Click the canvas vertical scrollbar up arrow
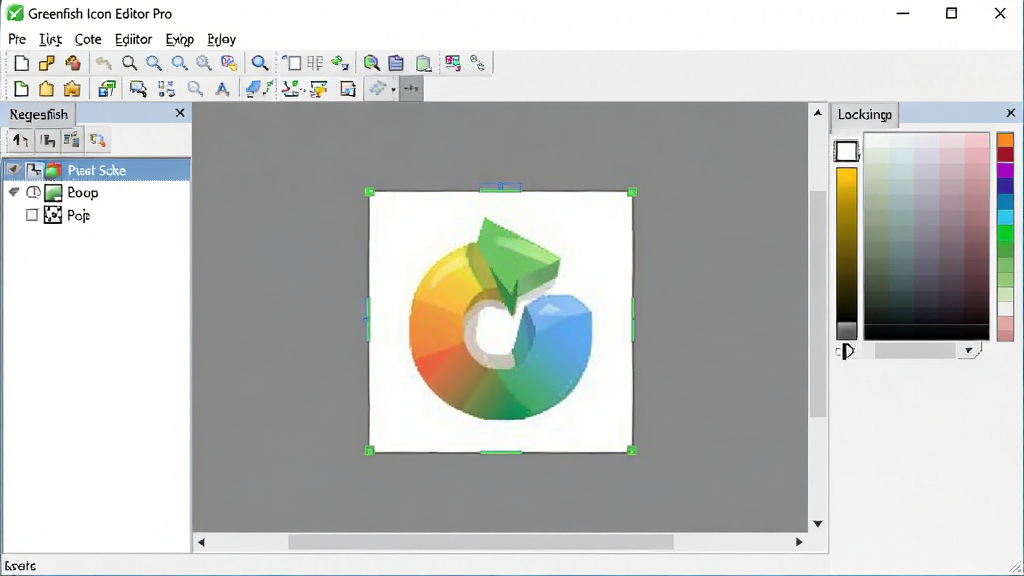1024x576 pixels. tap(818, 112)
